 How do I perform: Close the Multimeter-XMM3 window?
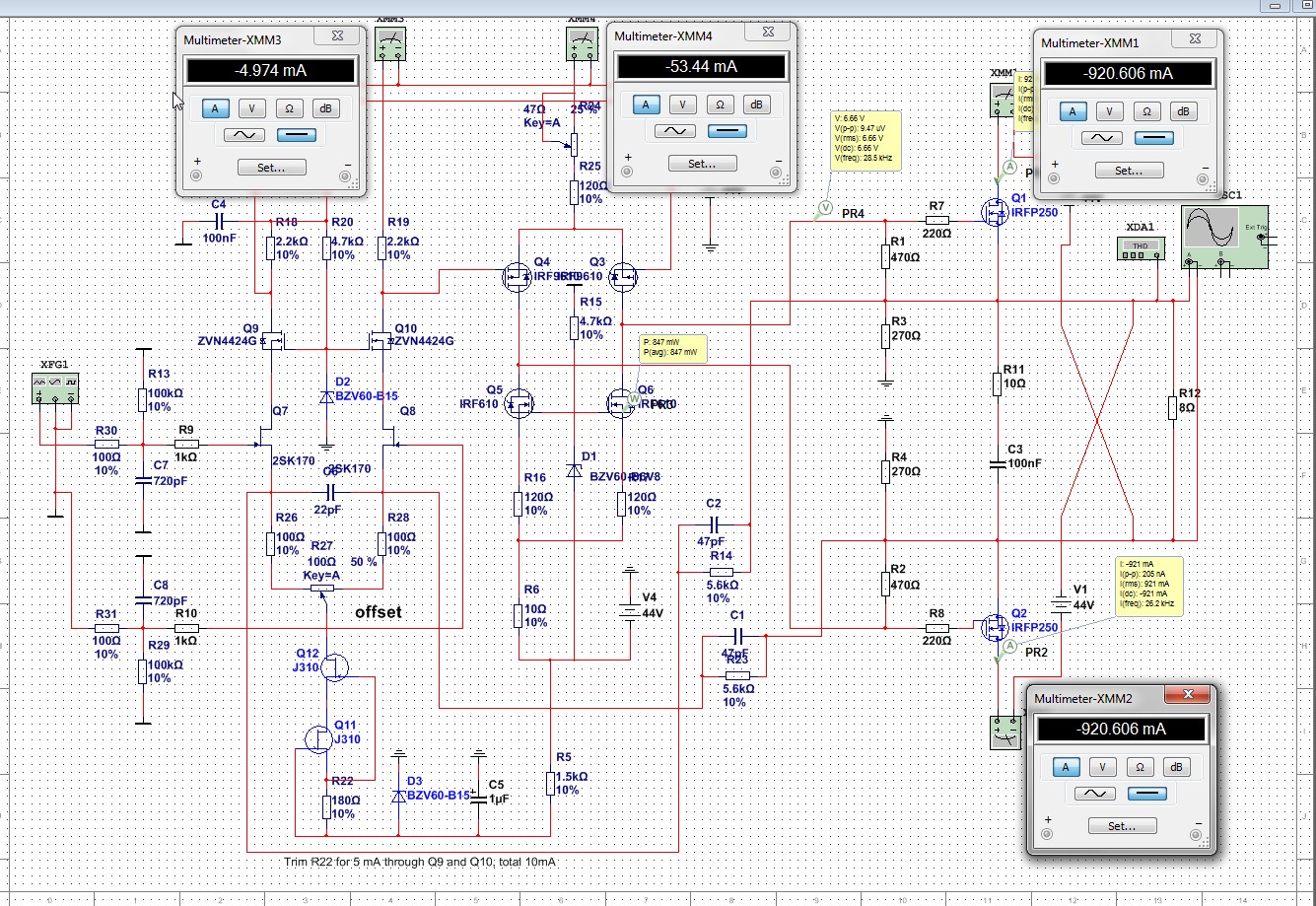tap(336, 36)
